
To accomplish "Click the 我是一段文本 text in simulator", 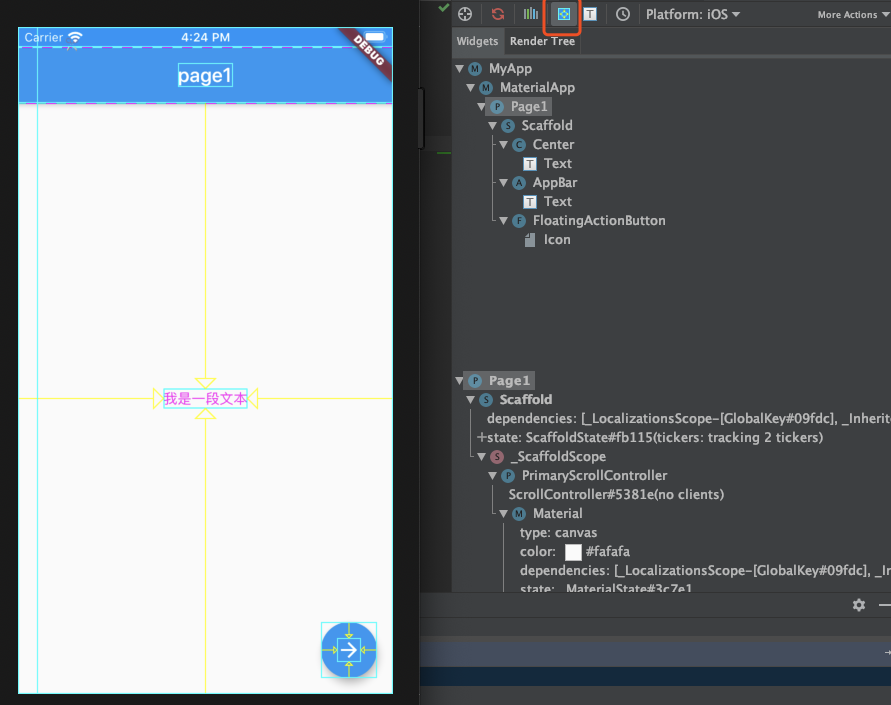I will pyautogui.click(x=205, y=398).
